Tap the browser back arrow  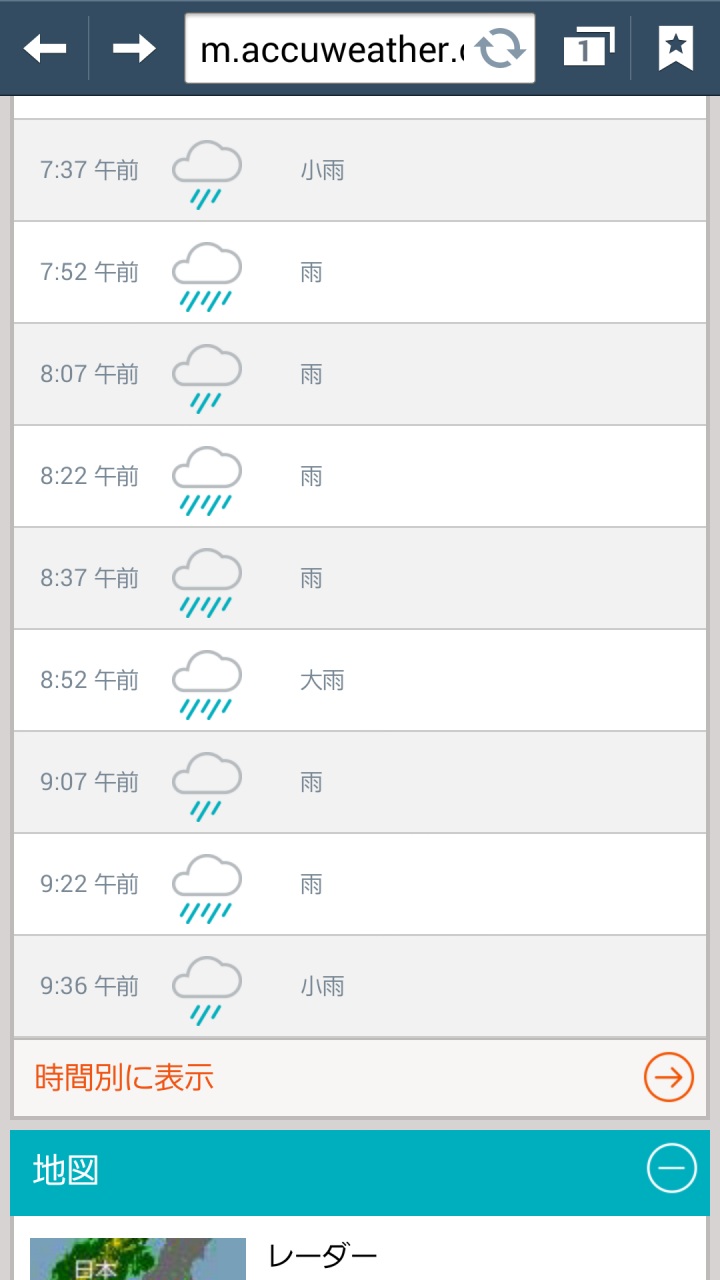click(45, 48)
